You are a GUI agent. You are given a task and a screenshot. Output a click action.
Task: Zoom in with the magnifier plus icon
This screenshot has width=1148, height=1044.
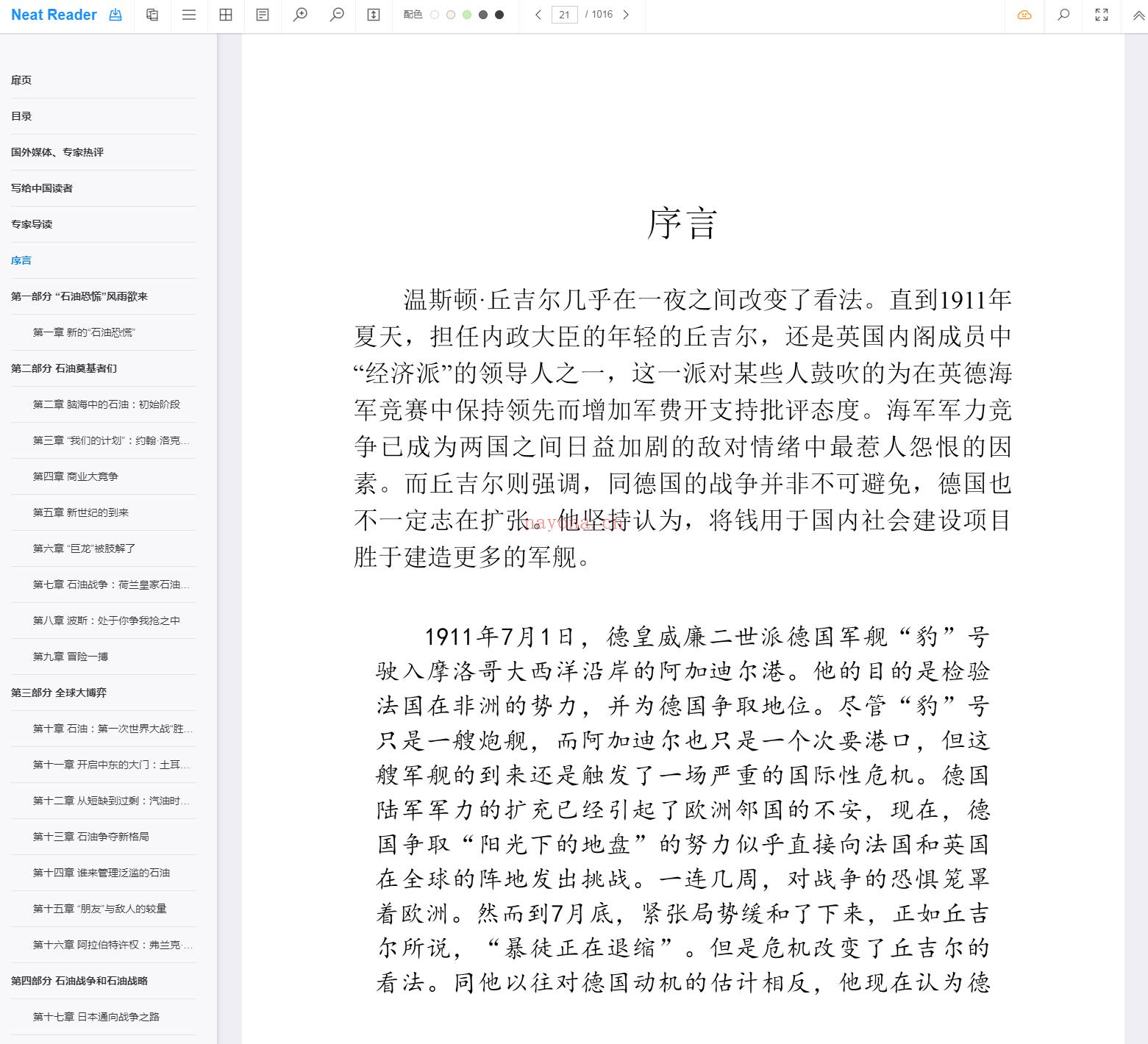pyautogui.click(x=300, y=15)
